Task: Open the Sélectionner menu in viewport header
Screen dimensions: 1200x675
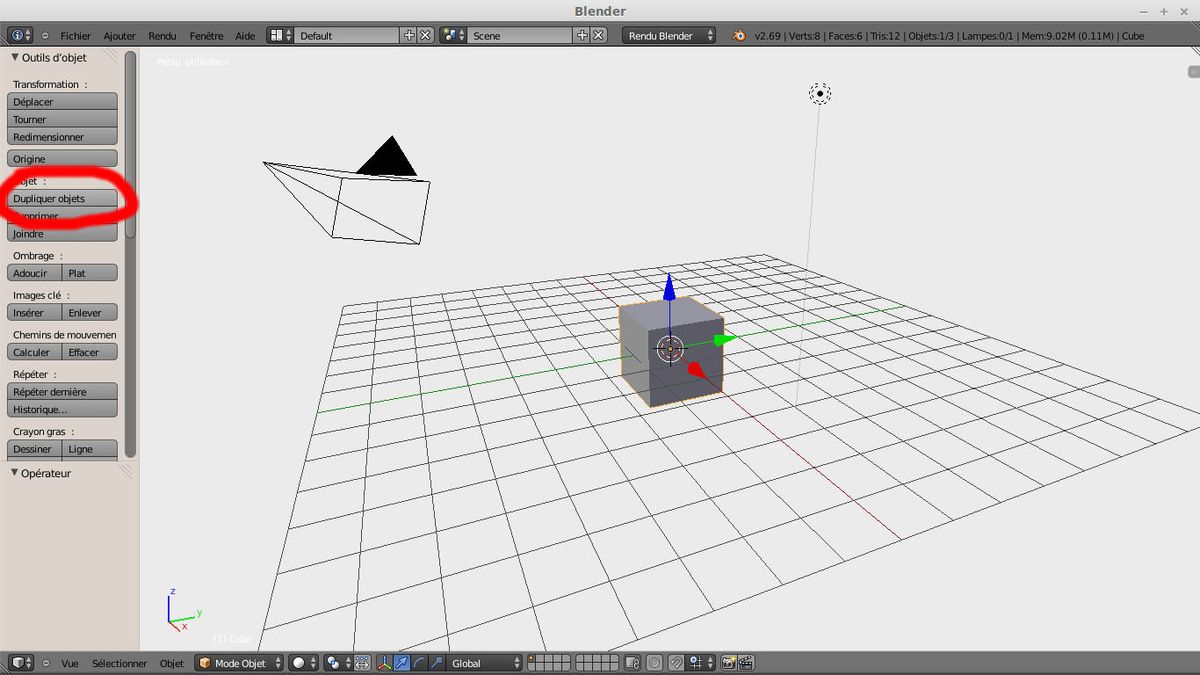Action: pos(119,663)
